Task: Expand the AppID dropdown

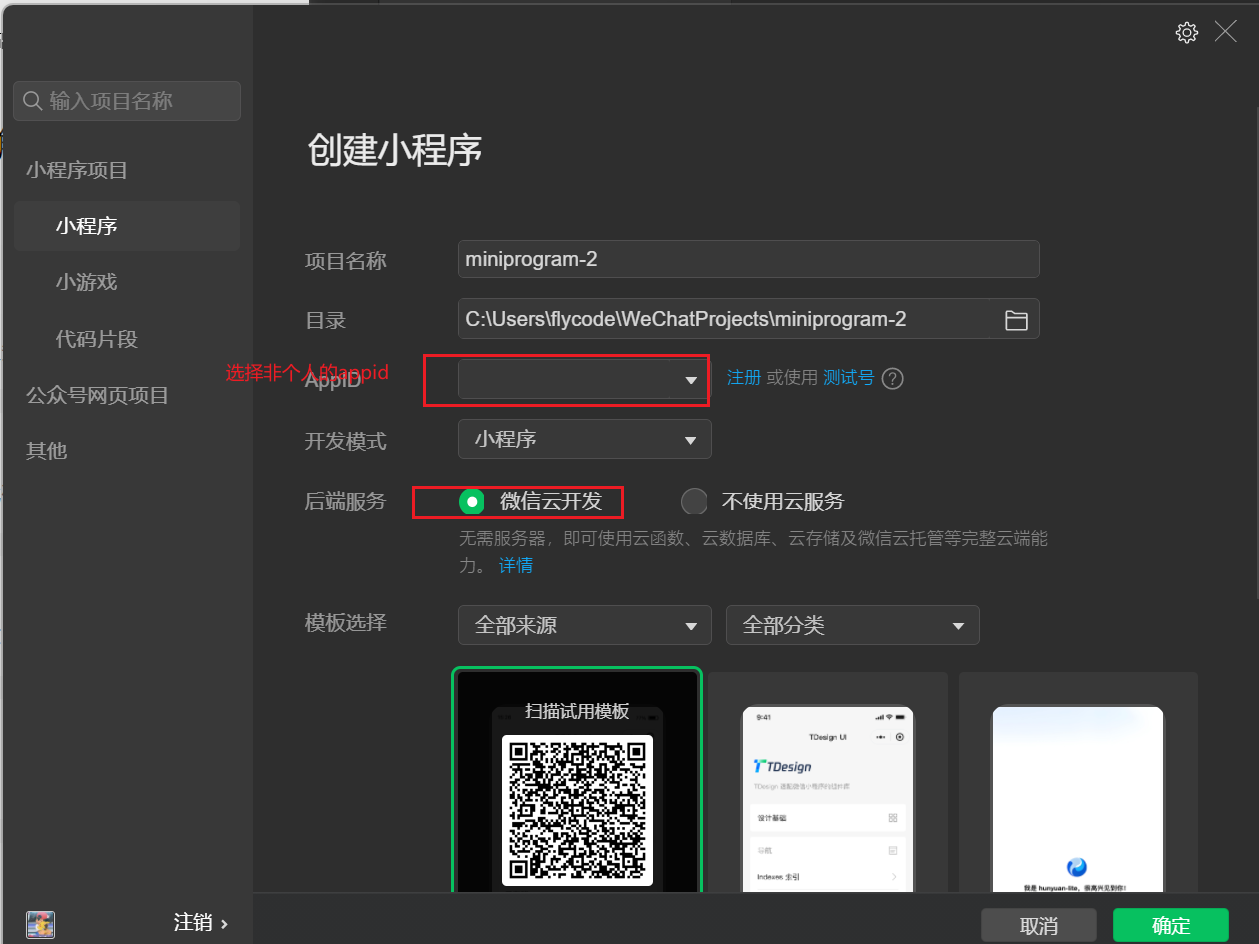Action: click(x=584, y=379)
